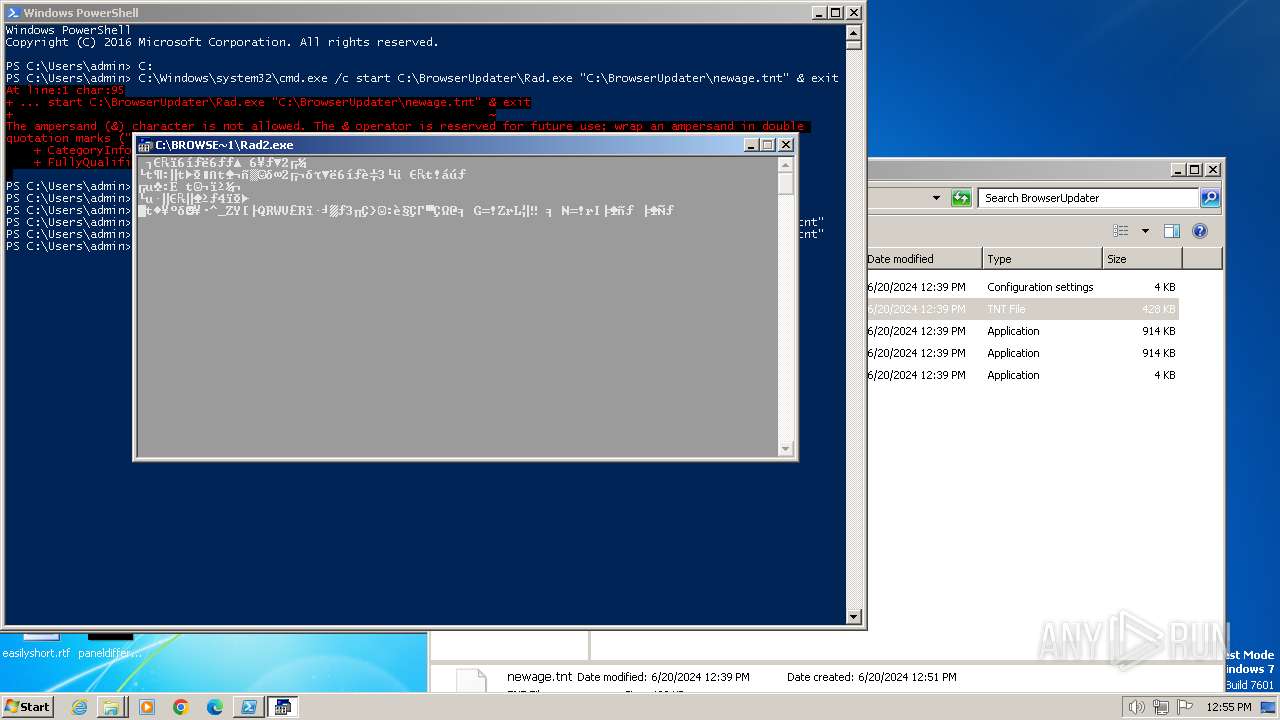
Task: Open Action Center flag icon in tray
Action: click(x=1185, y=707)
